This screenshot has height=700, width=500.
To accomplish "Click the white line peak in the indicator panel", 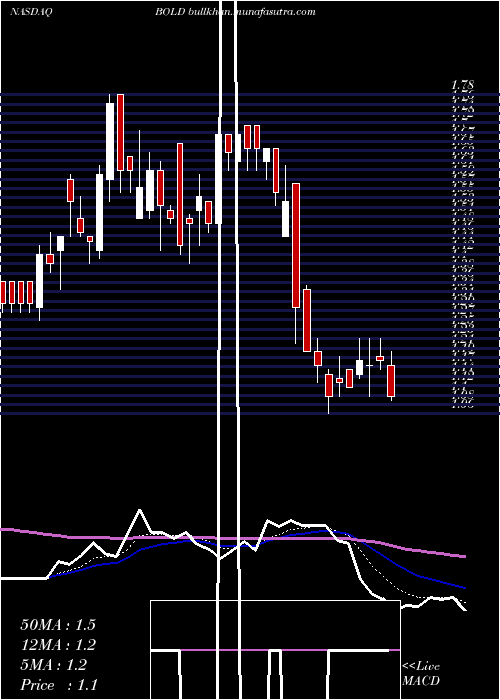I will point(140,510).
